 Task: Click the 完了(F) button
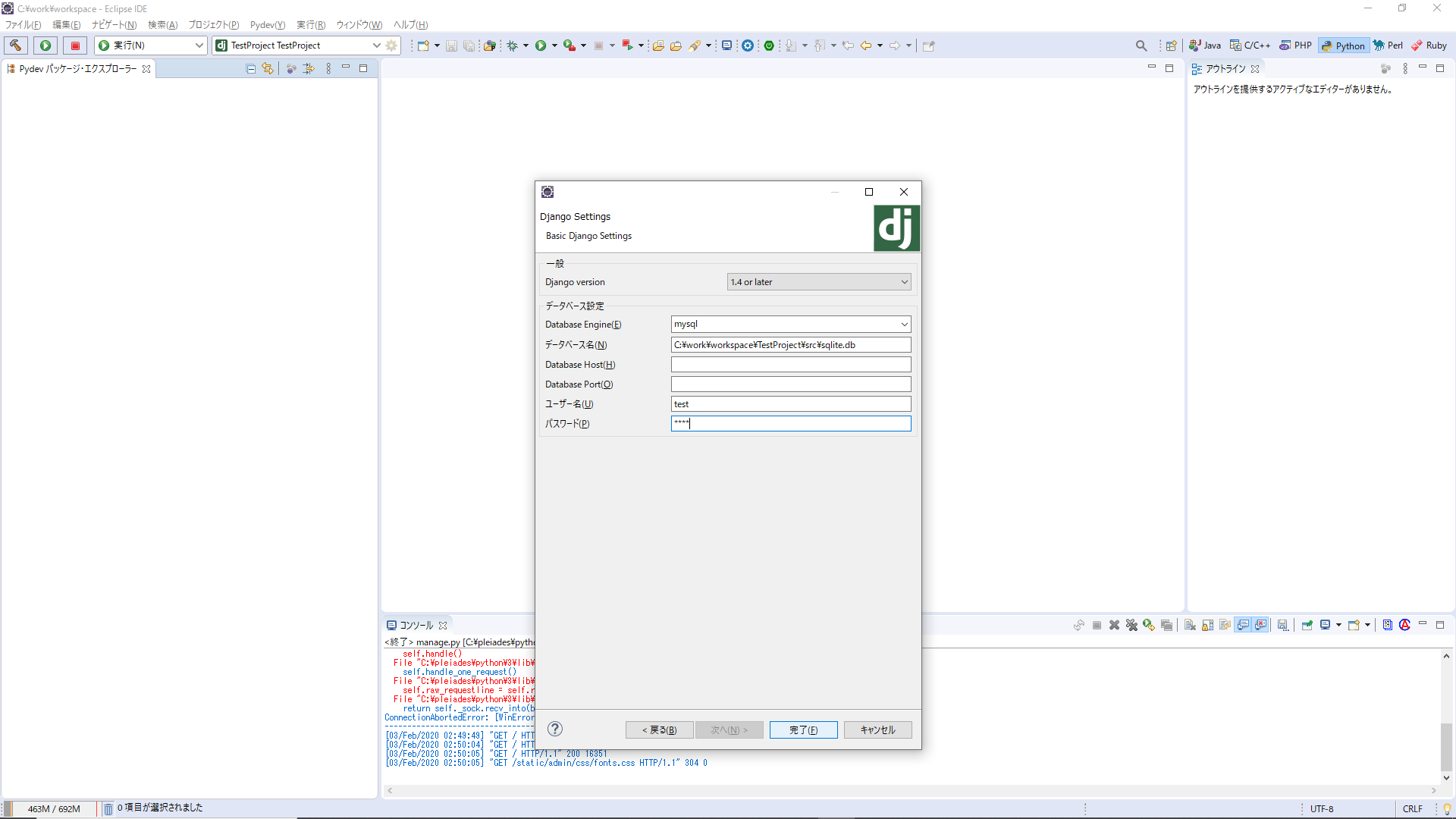pos(803,730)
